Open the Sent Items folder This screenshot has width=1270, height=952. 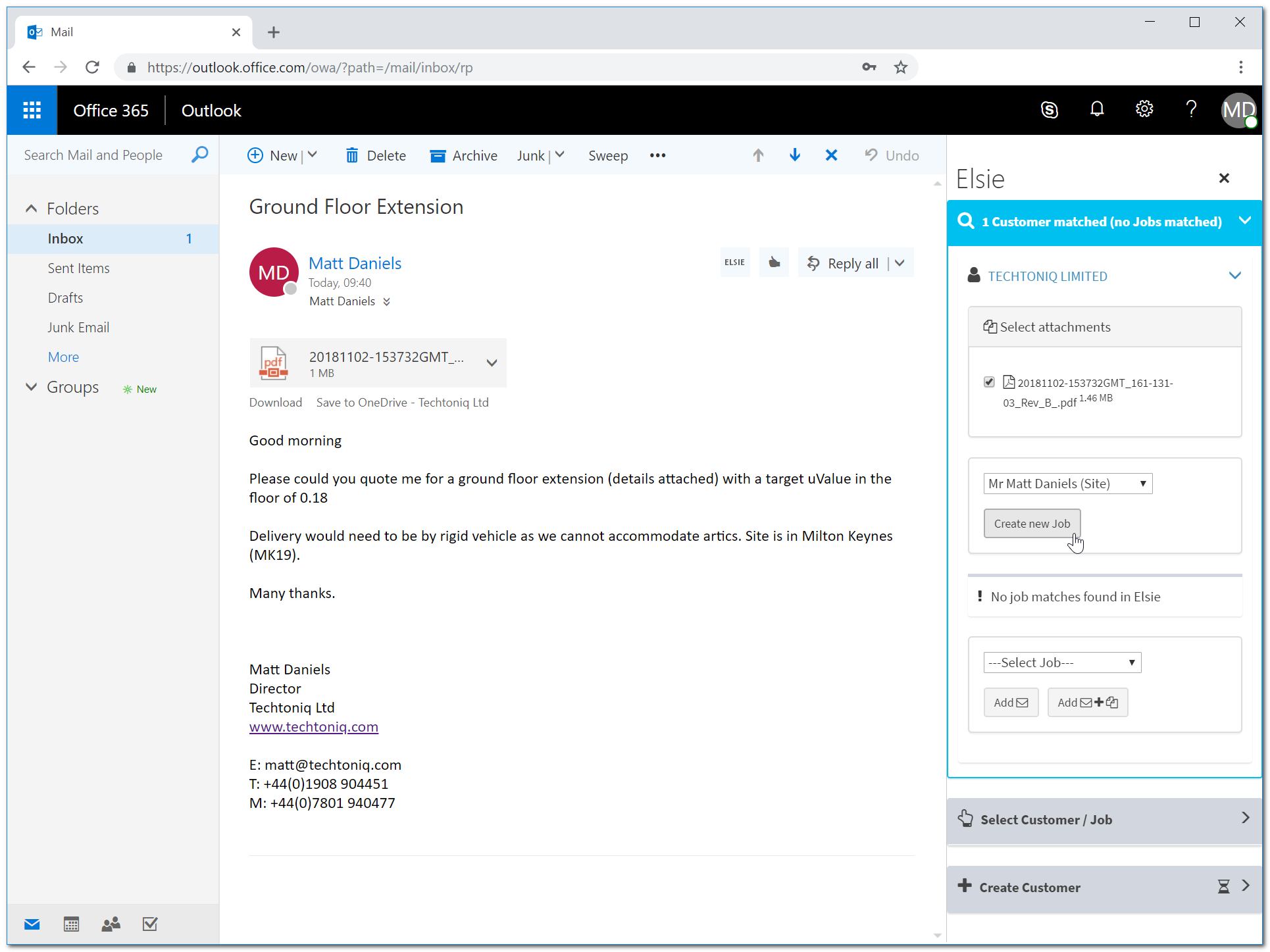click(78, 268)
